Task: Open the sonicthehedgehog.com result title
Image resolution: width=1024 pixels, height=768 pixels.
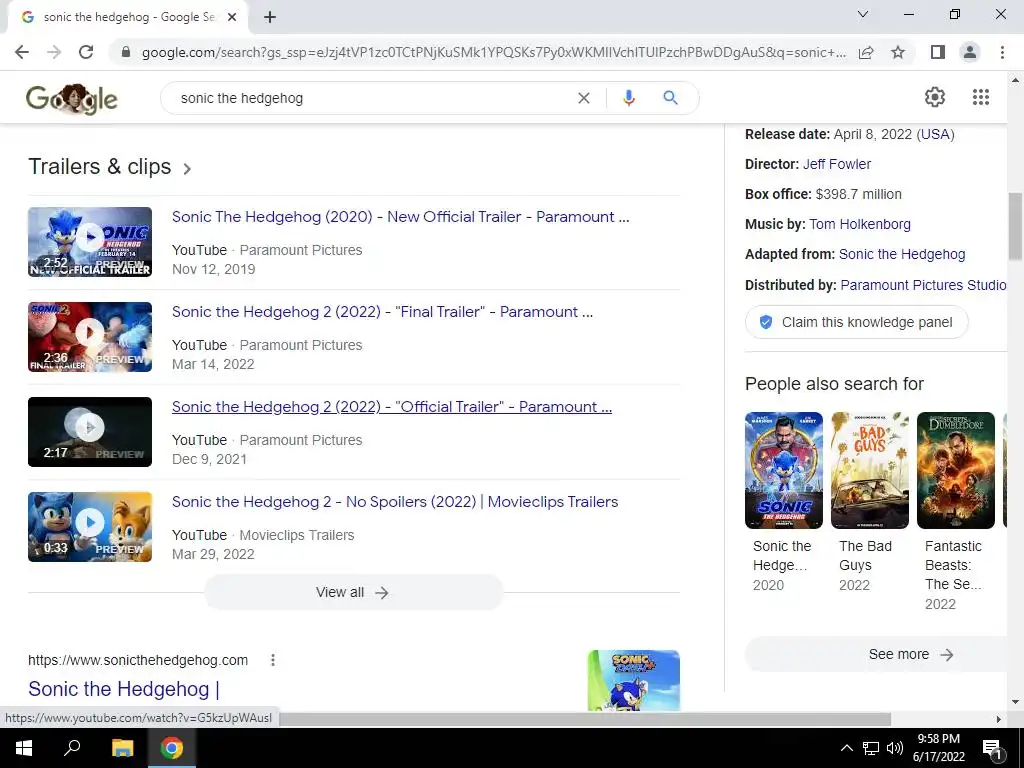Action: click(124, 689)
